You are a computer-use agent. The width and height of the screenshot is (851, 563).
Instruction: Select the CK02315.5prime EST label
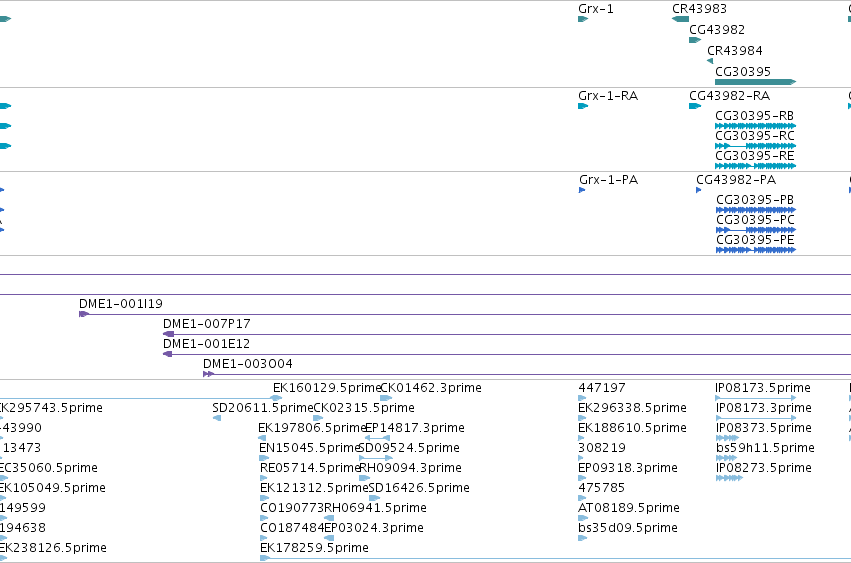click(364, 408)
